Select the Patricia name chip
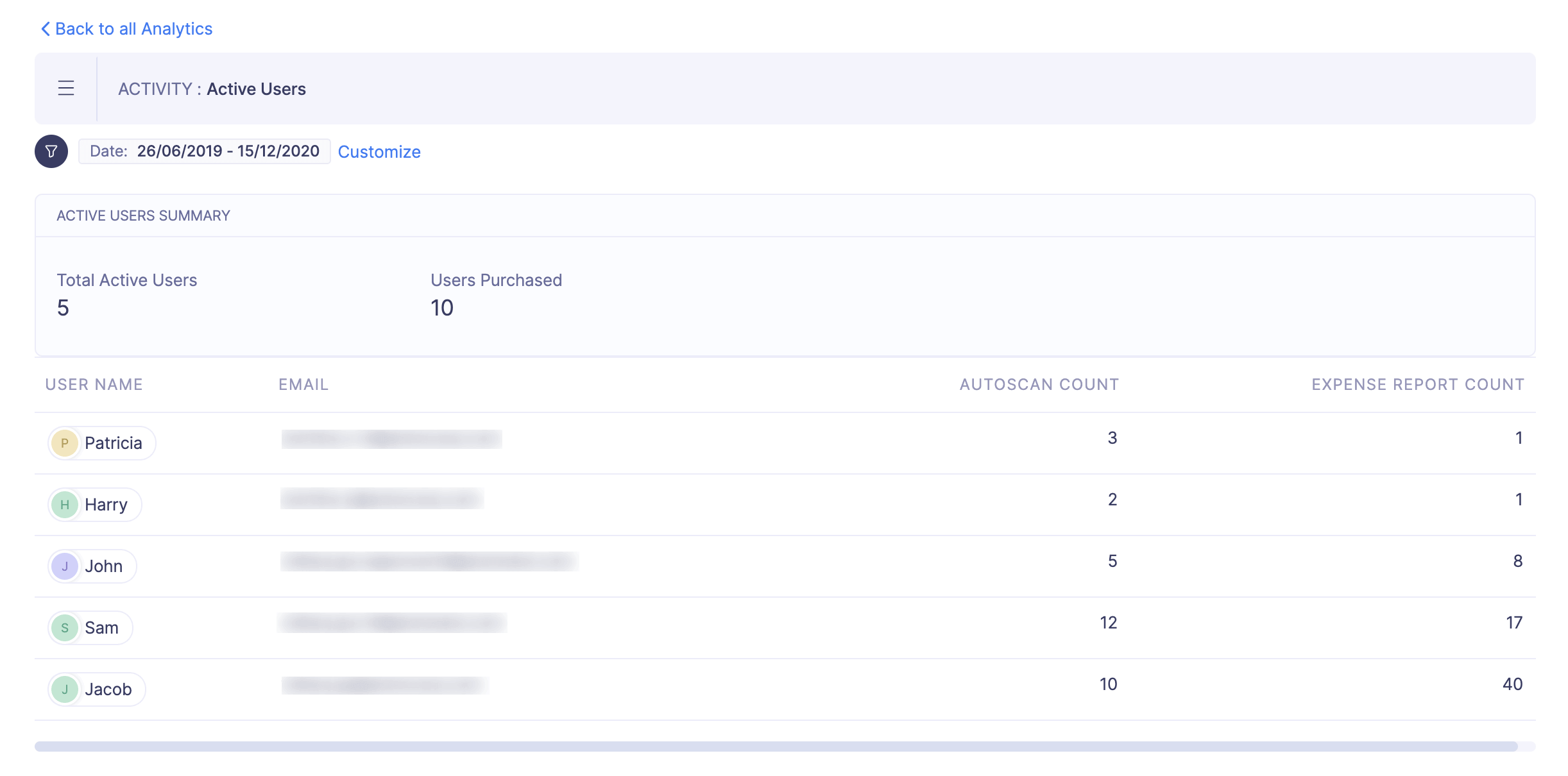Screen dimensions: 1568x776 [113, 443]
